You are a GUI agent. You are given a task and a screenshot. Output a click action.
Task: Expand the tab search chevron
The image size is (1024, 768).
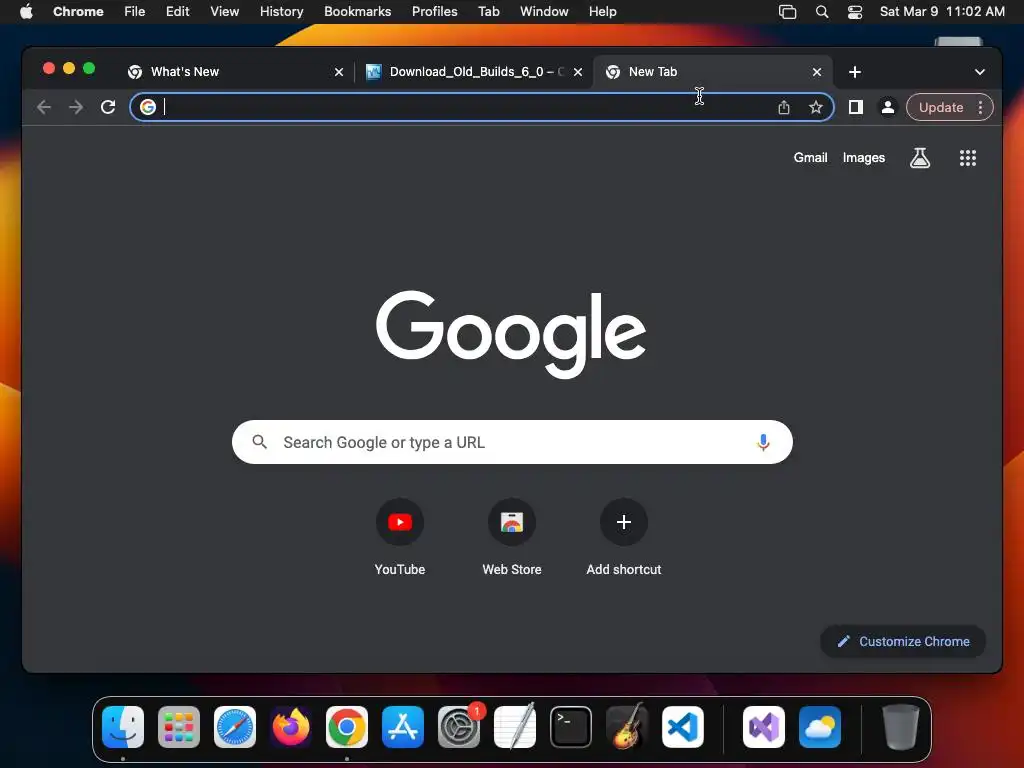[x=980, y=72]
